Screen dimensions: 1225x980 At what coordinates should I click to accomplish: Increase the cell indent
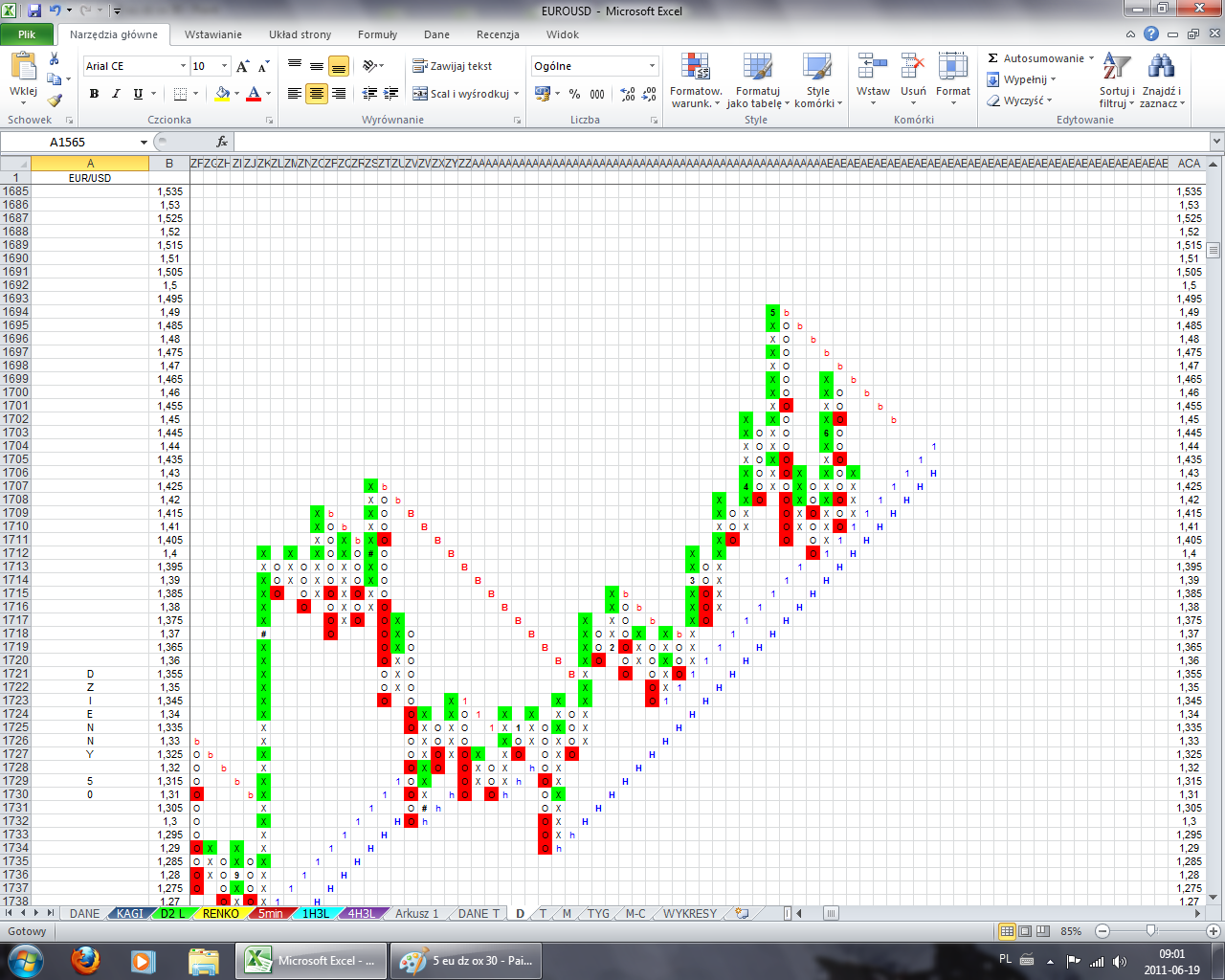(390, 94)
